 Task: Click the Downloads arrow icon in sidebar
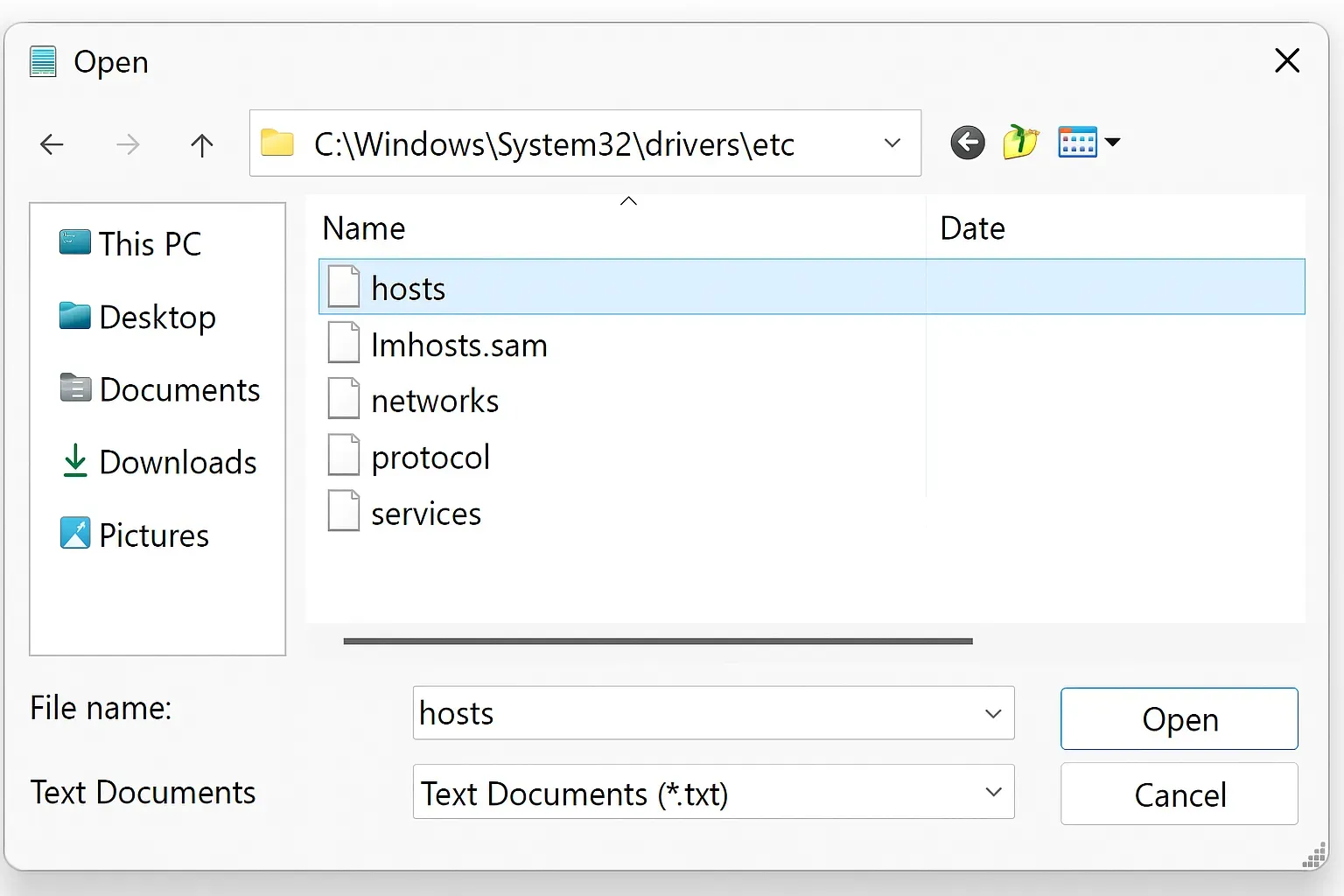pyautogui.click(x=75, y=461)
